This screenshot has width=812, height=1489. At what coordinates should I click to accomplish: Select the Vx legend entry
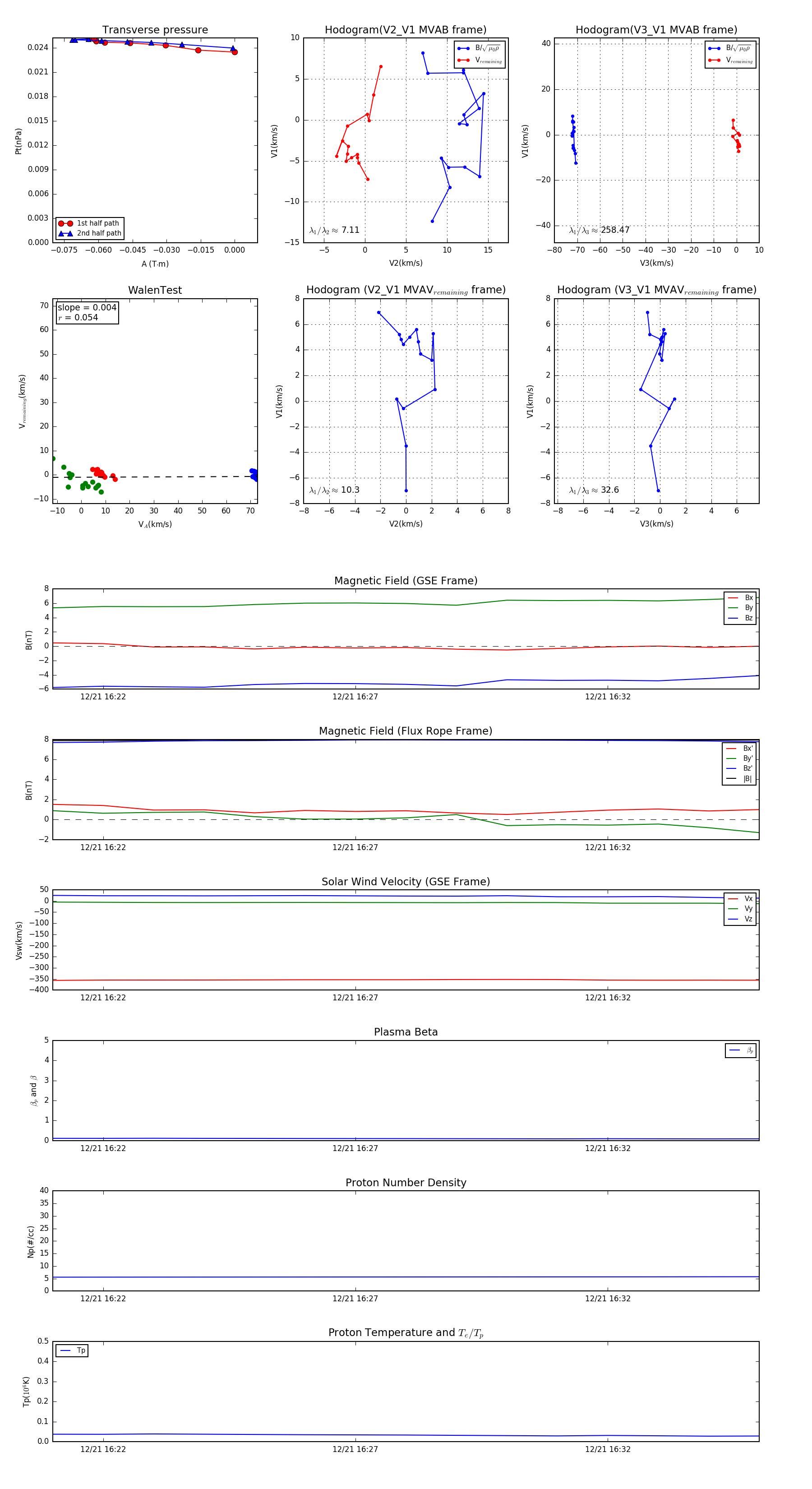(x=740, y=899)
